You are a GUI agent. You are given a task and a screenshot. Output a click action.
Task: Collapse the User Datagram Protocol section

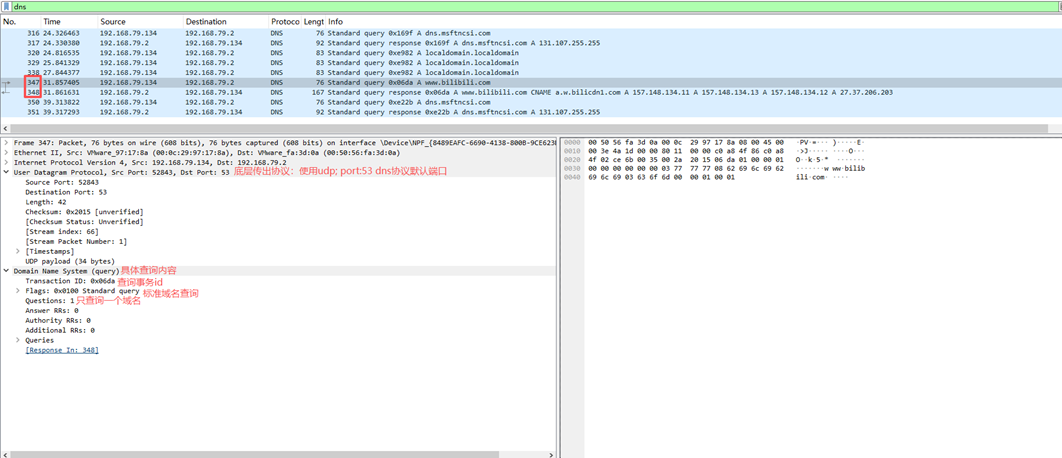[x=6, y=172]
